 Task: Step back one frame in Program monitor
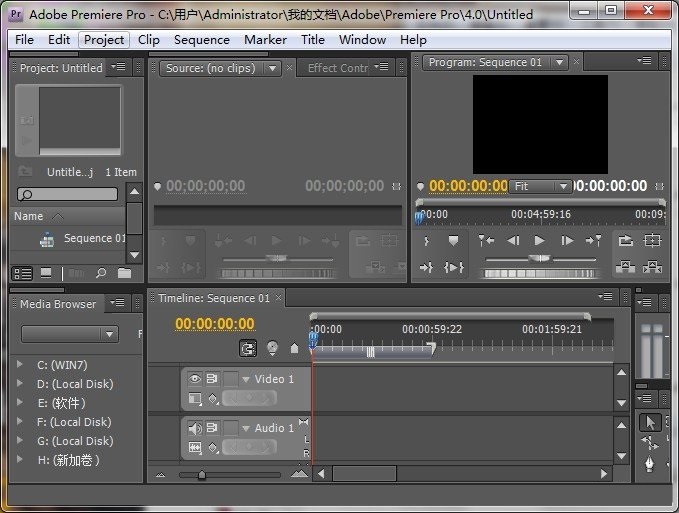click(x=513, y=241)
